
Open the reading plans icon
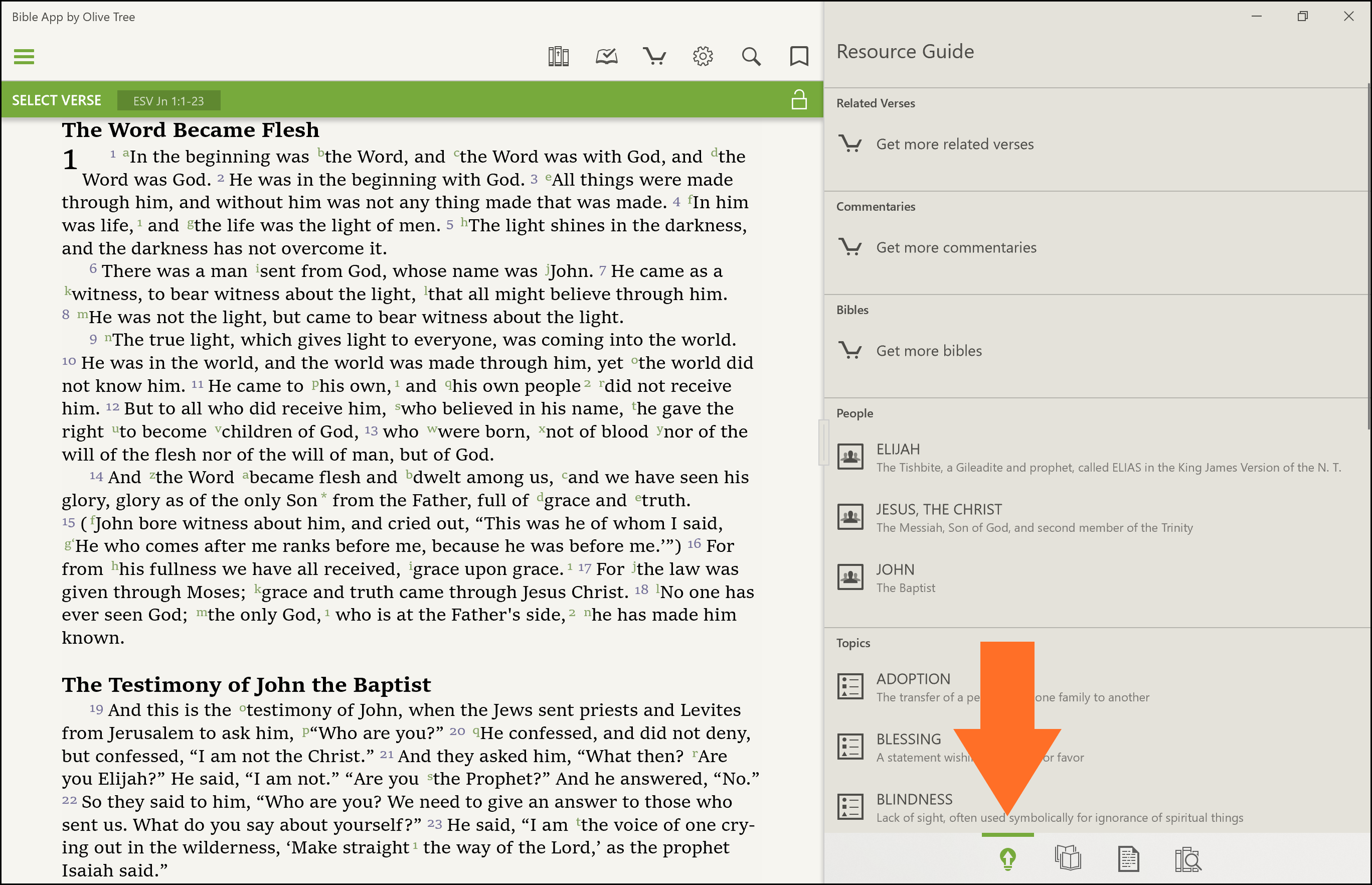606,56
